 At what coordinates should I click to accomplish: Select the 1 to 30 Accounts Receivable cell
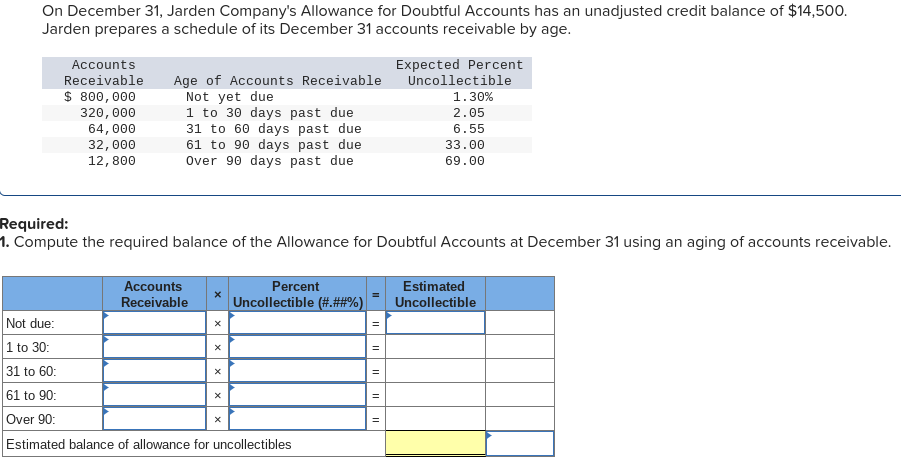[x=155, y=347]
